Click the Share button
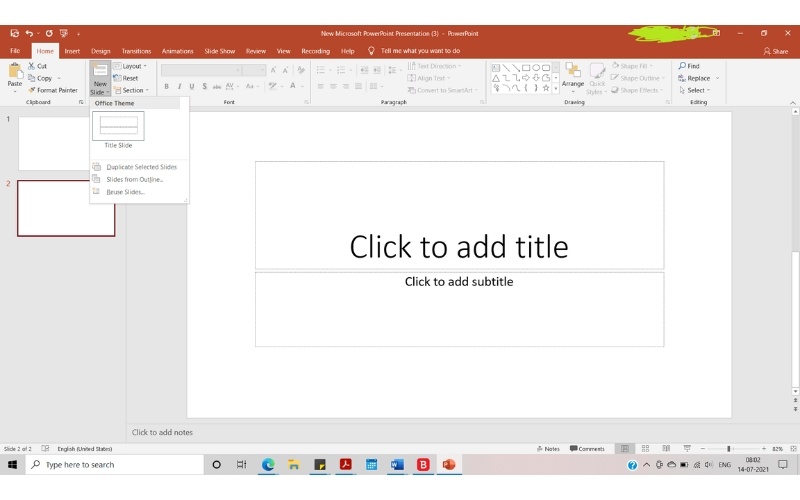800x500 pixels. click(x=776, y=51)
